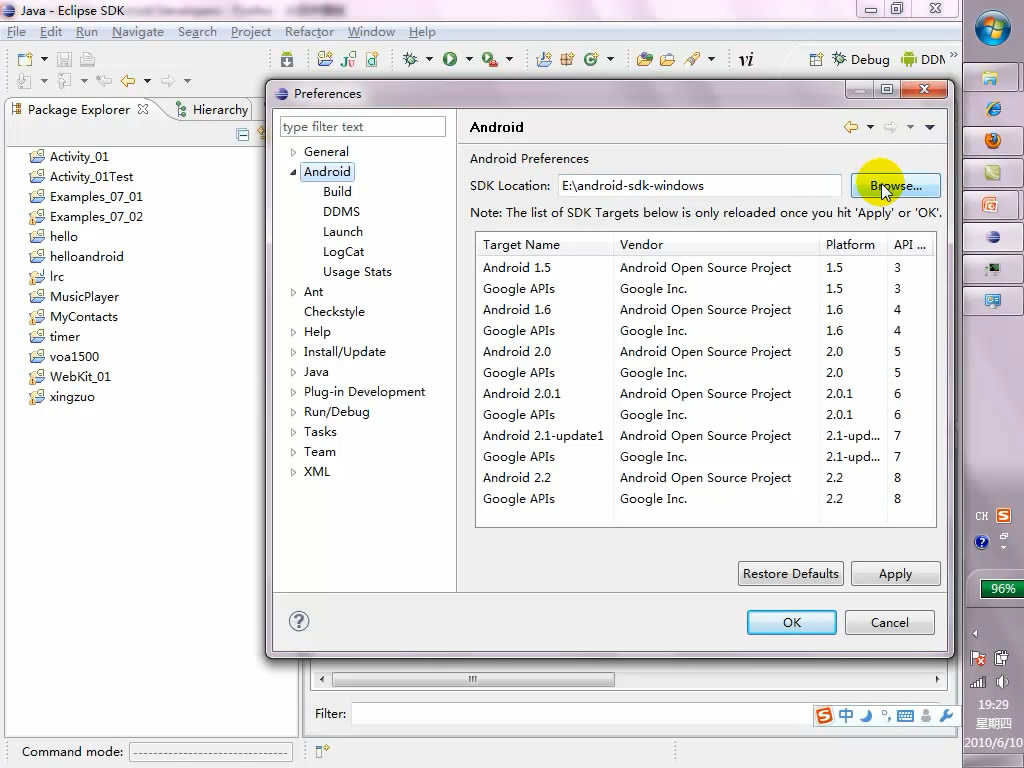Click the Debug bug icon in toolbar
The height and width of the screenshot is (768, 1024).
tap(410, 60)
